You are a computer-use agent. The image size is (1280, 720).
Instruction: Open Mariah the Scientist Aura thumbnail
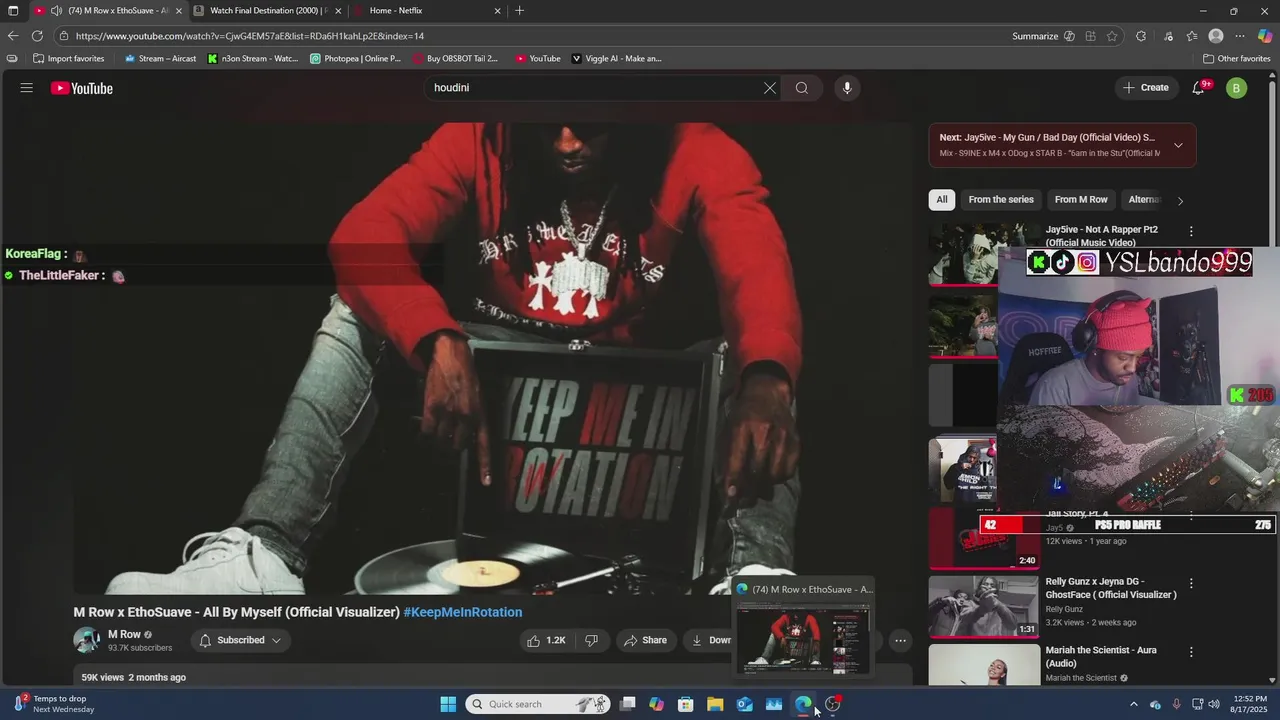[983, 664]
